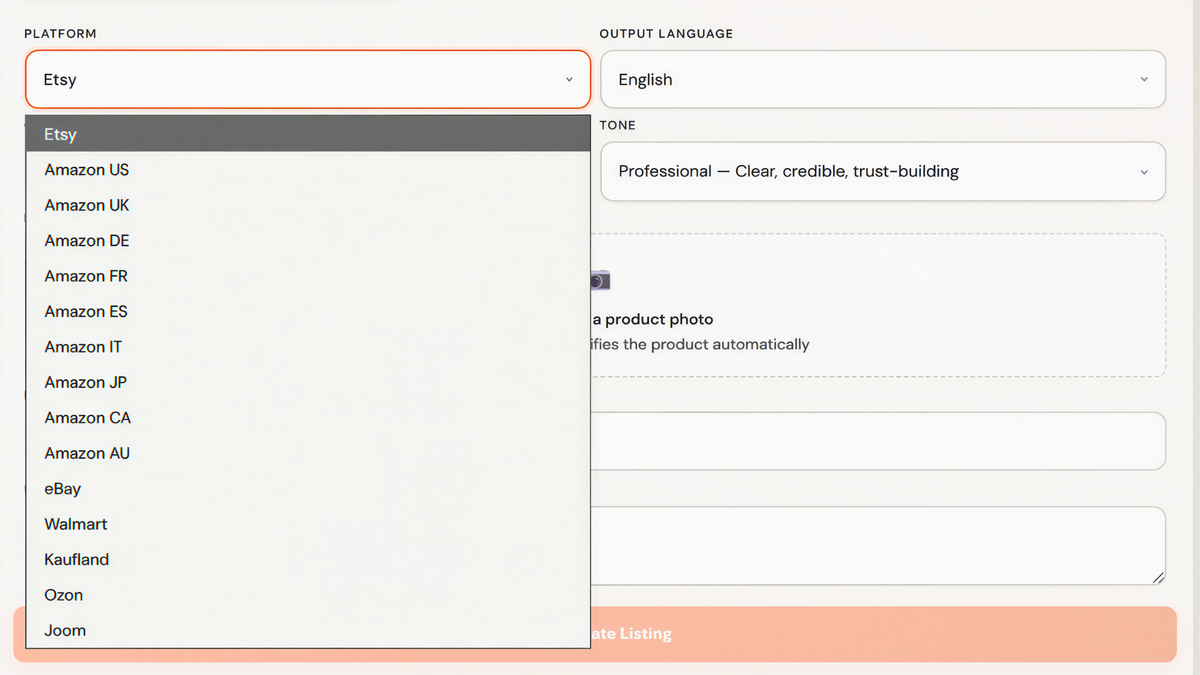The height and width of the screenshot is (675, 1200).
Task: Select Walmart from the platform list
Action: pos(308,525)
